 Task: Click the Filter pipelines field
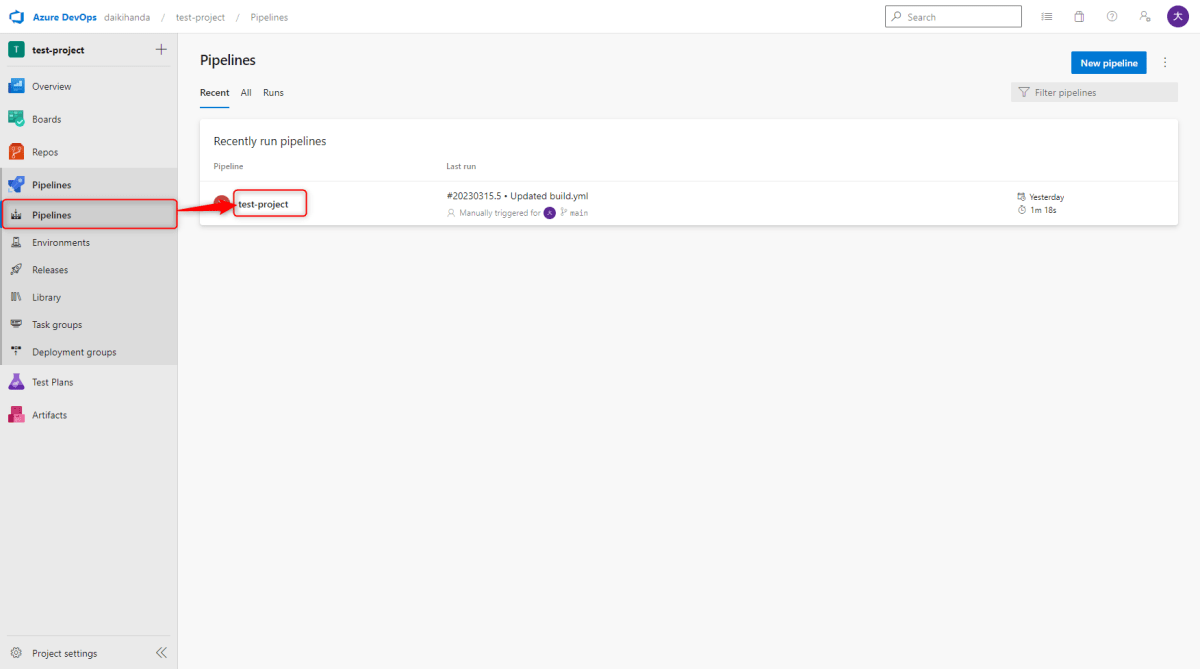[x=1094, y=92]
